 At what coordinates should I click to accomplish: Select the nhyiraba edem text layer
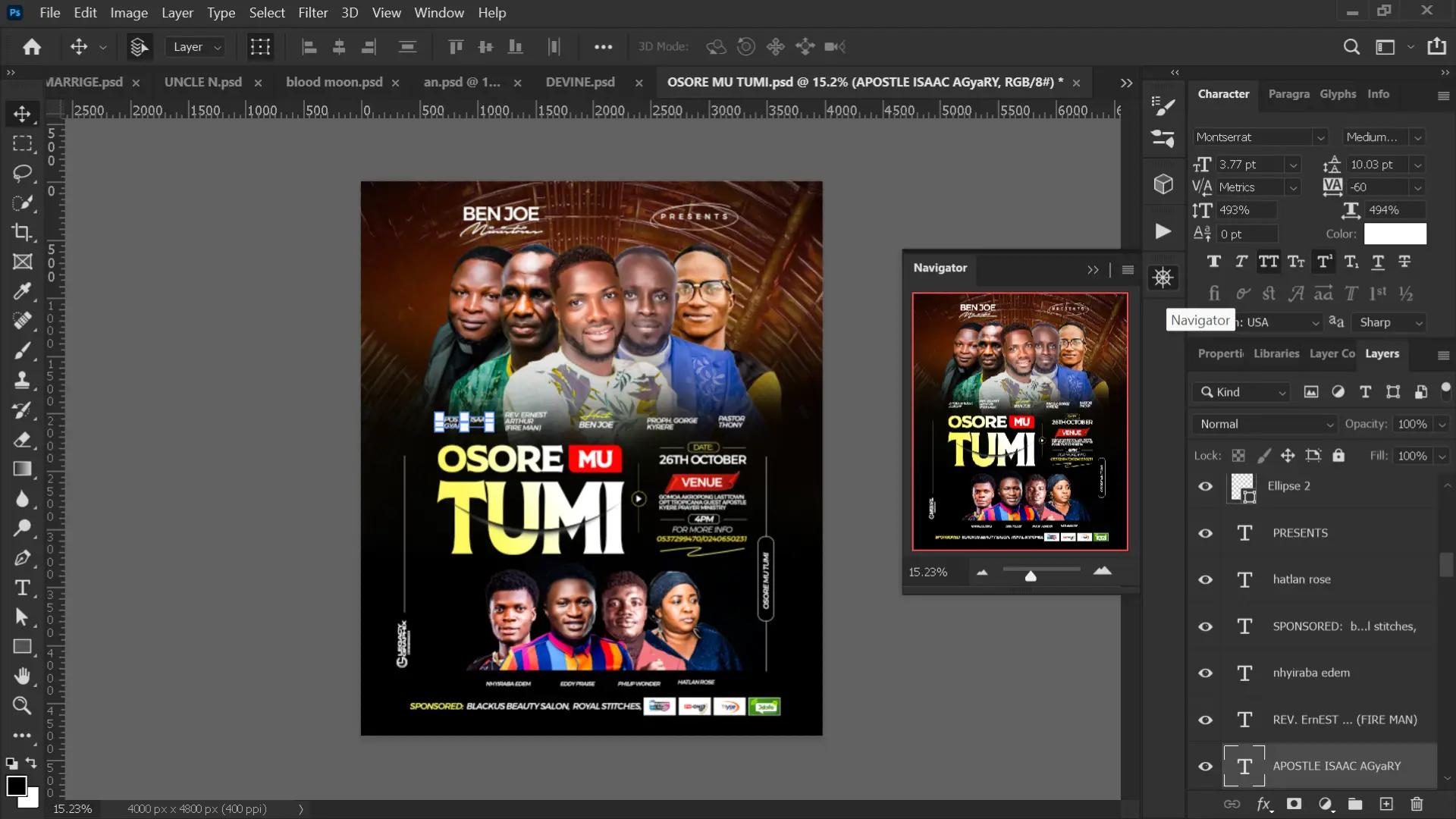pyautogui.click(x=1310, y=673)
